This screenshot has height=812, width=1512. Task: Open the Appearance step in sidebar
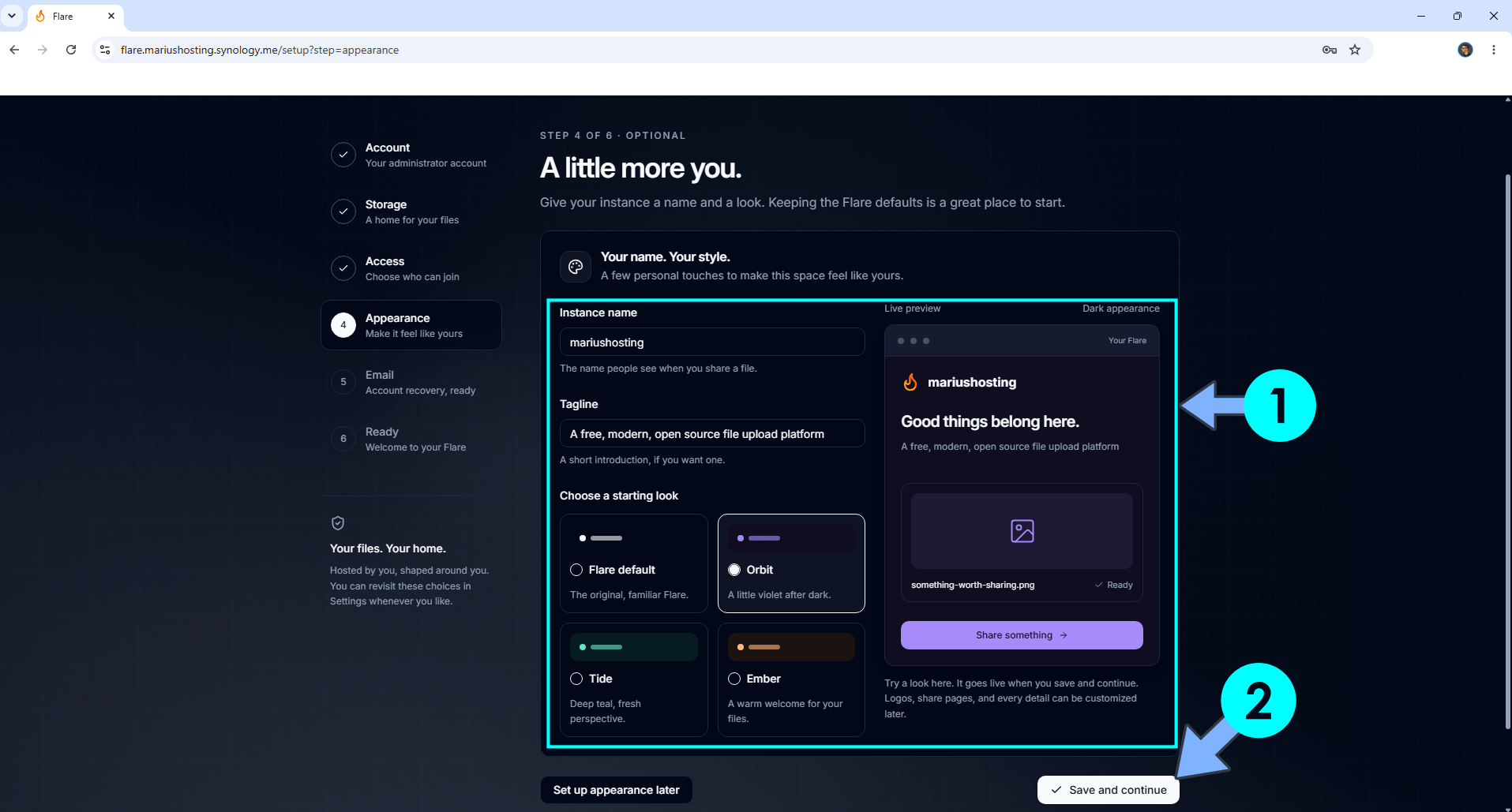(411, 325)
